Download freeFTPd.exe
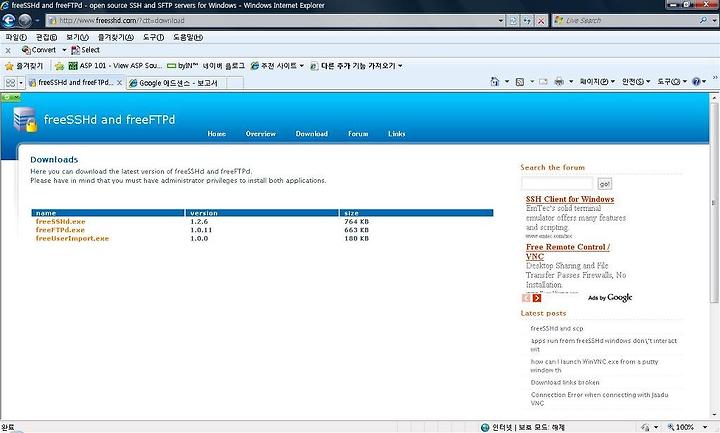The height and width of the screenshot is (433, 720). point(60,230)
